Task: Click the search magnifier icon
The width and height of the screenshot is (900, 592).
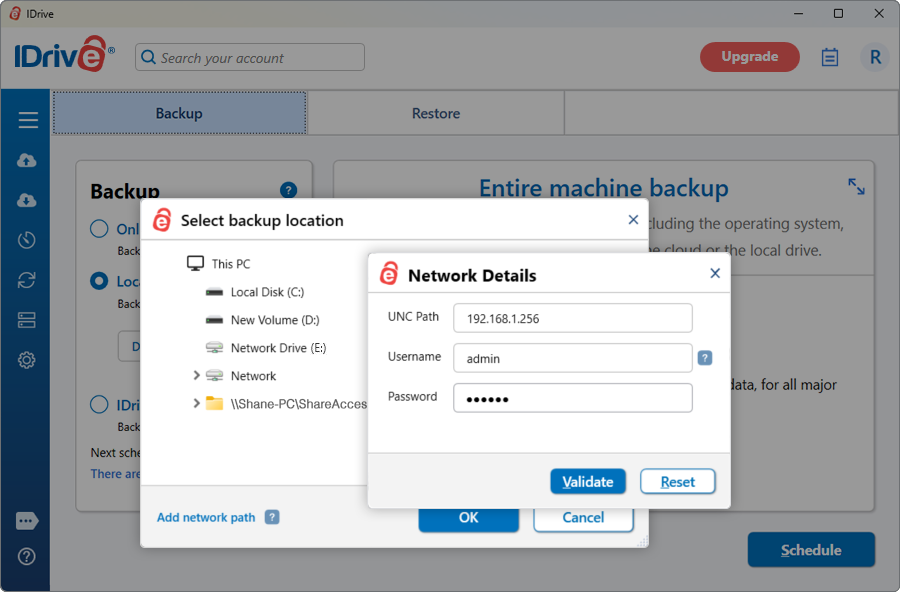Action: 148,57
